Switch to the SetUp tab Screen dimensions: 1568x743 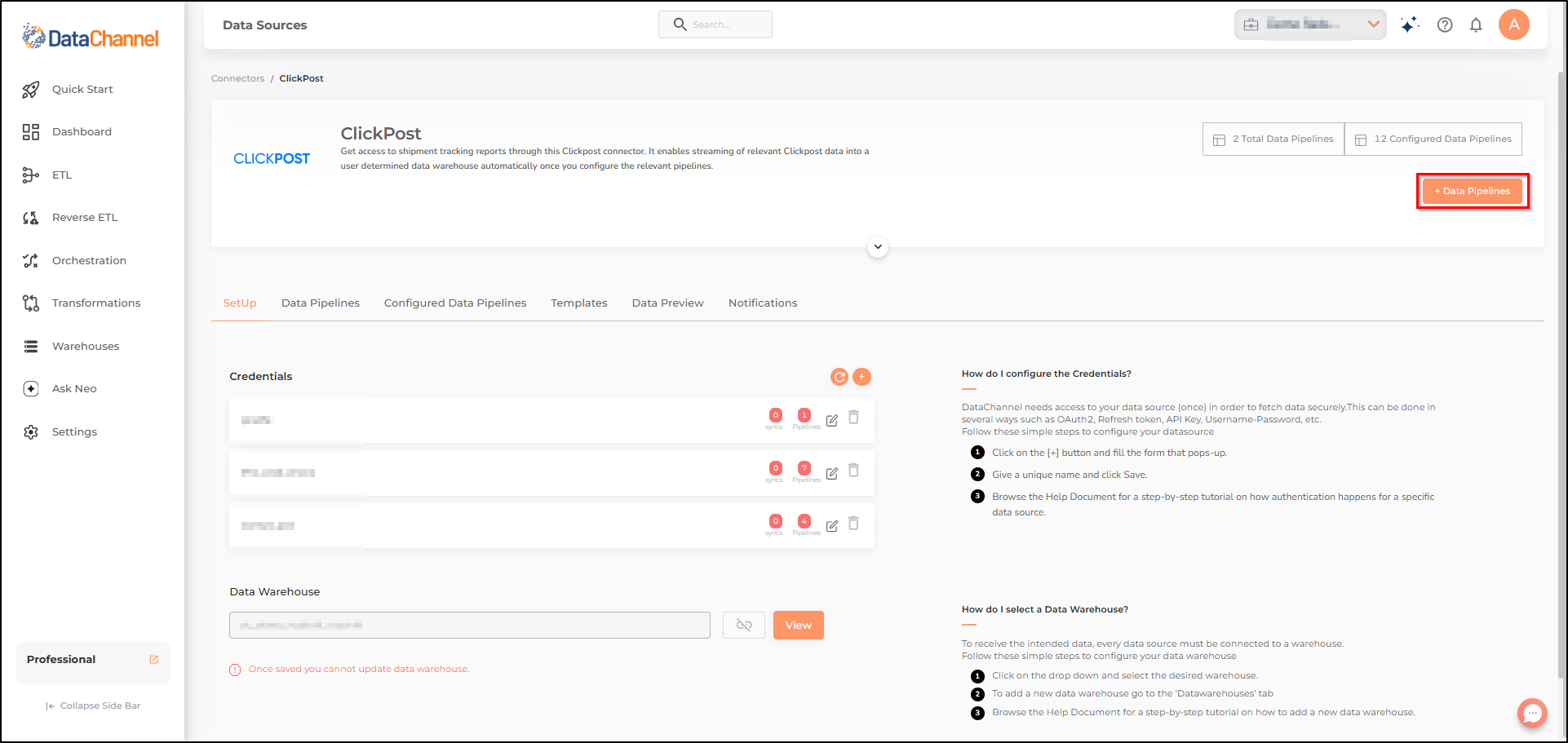(x=240, y=303)
